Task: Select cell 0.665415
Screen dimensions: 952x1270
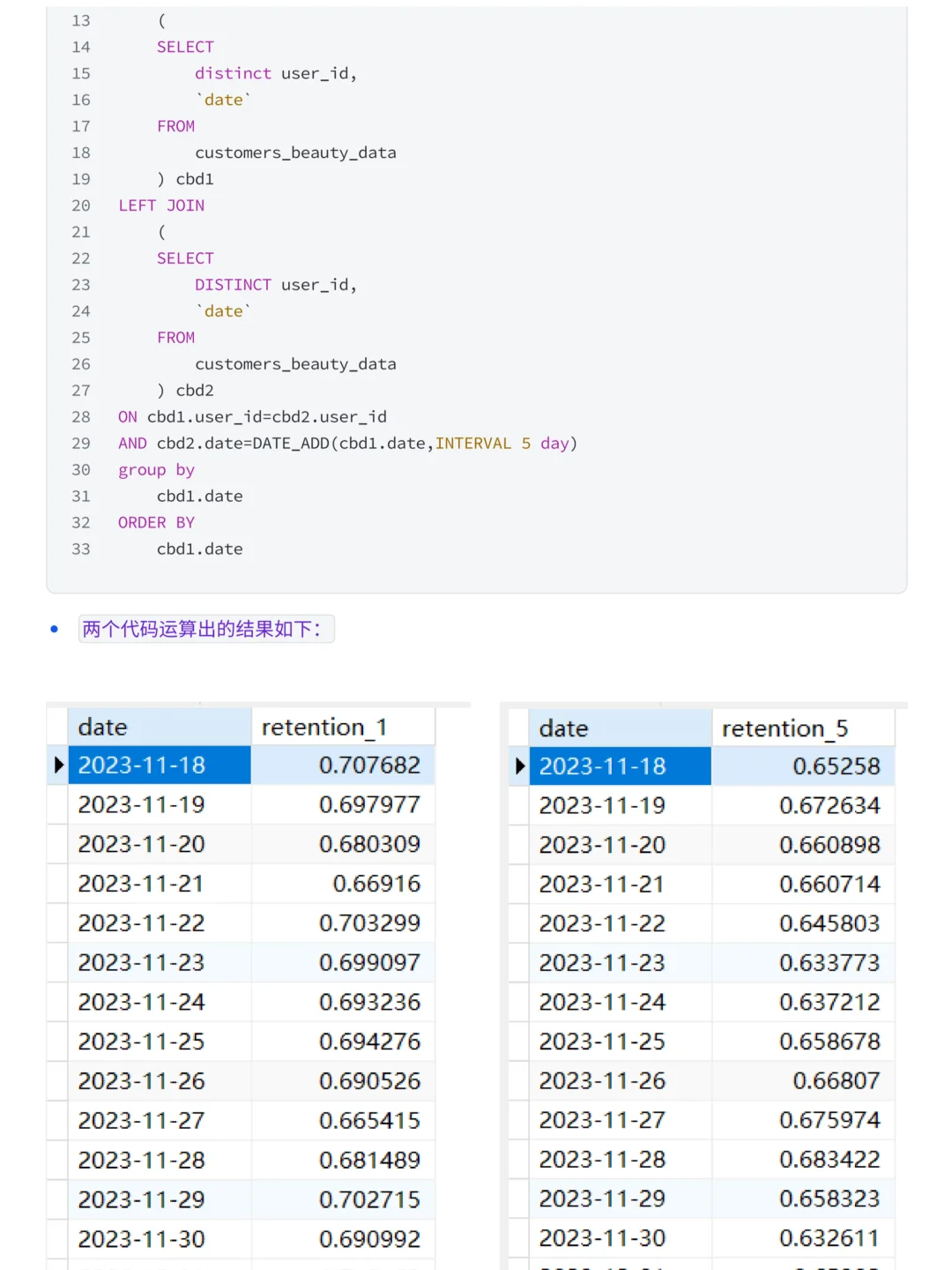Action: pyautogui.click(x=343, y=1120)
